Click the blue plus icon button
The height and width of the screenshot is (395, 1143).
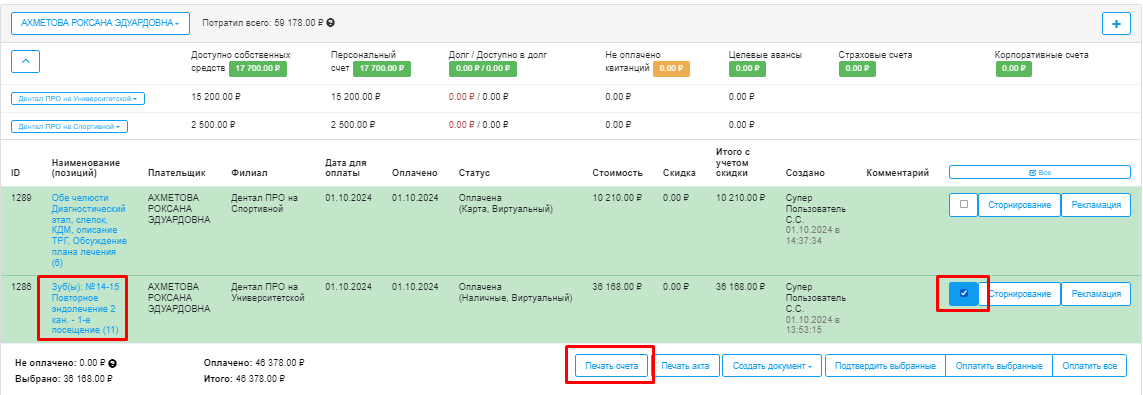coord(1116,23)
